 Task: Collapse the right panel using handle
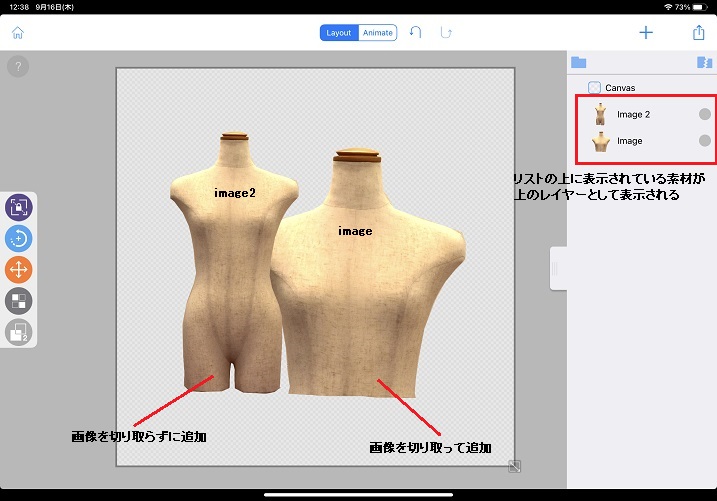click(x=558, y=268)
